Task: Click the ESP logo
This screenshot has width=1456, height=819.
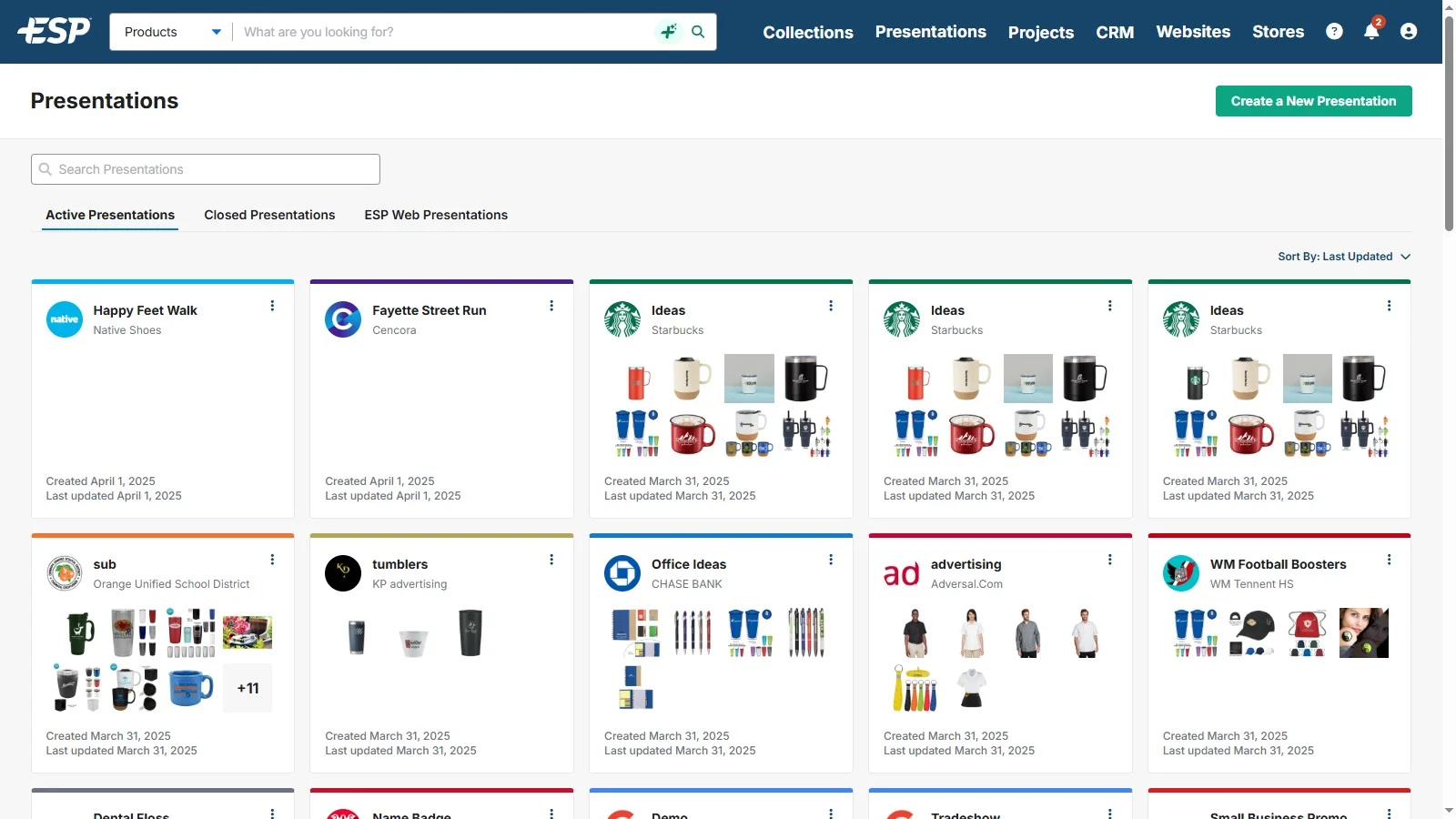Action: click(55, 32)
